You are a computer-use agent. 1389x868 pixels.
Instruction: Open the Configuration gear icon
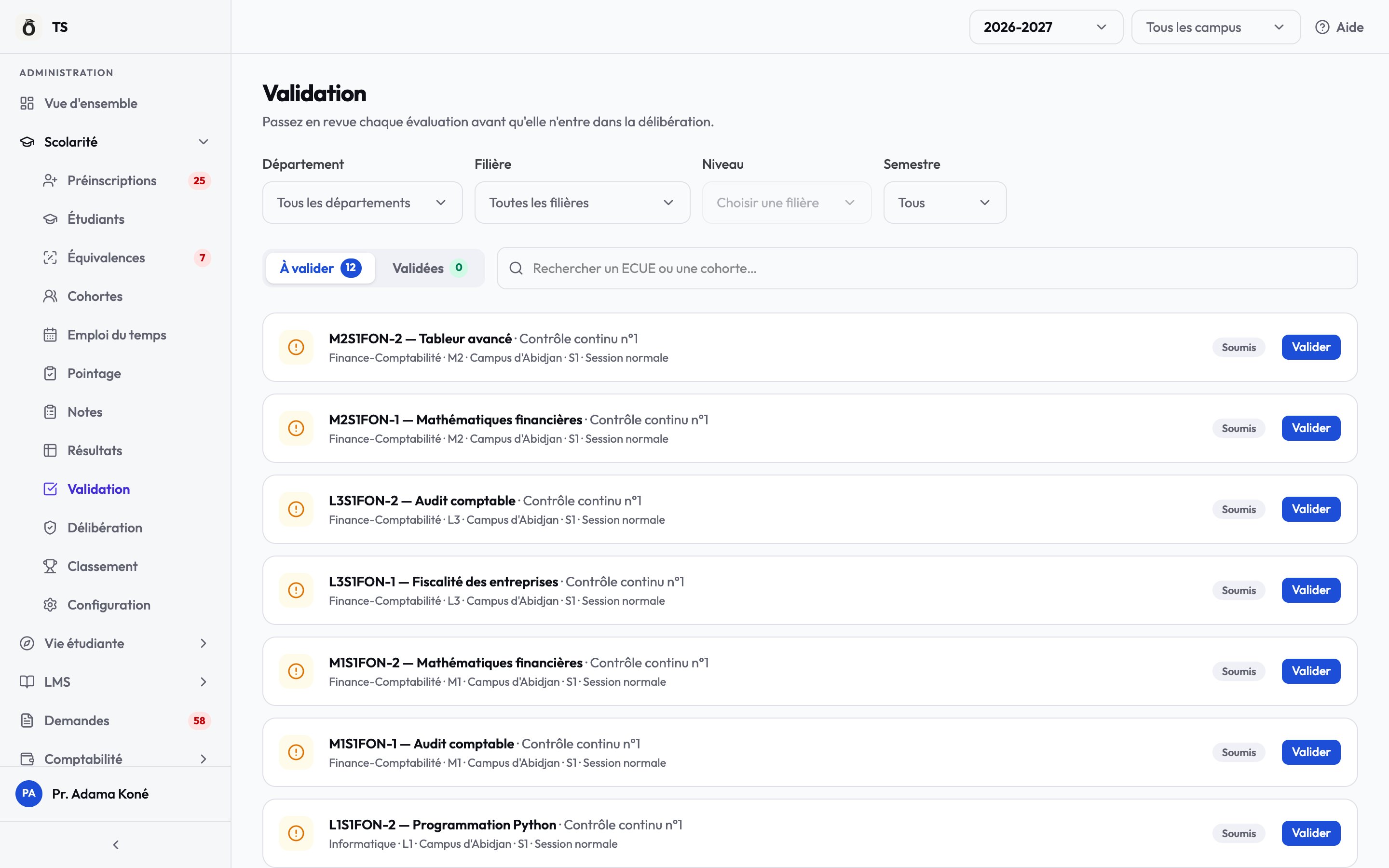[50, 605]
